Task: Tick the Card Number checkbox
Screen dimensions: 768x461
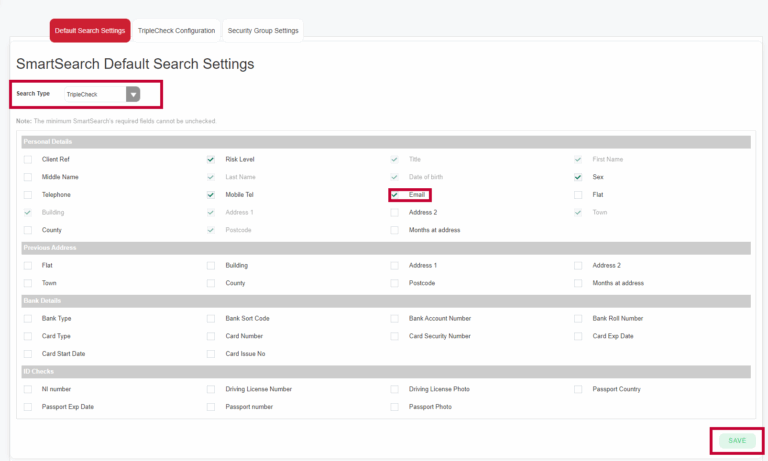Action: [211, 336]
